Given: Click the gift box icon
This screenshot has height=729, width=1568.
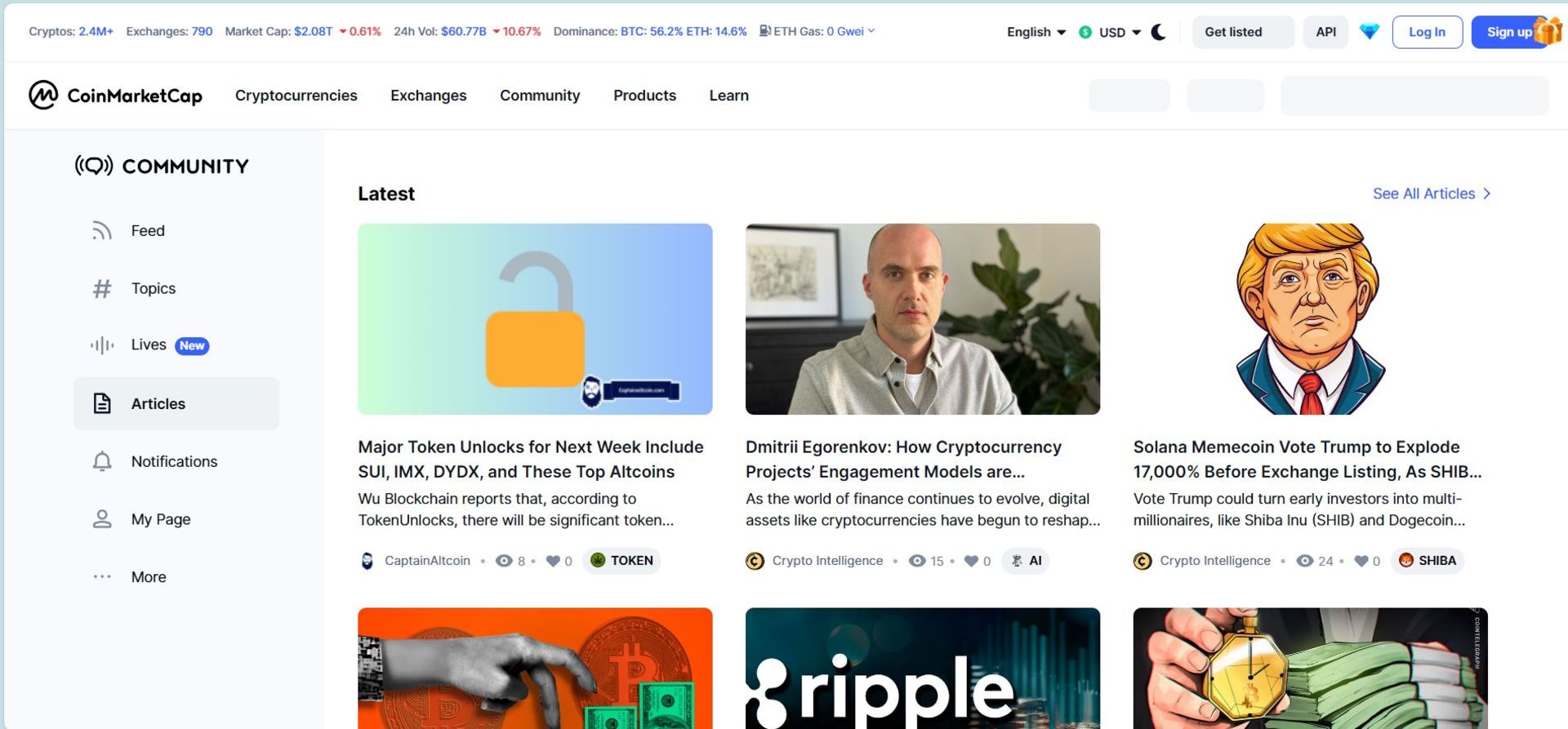Looking at the screenshot, I should click(1548, 31).
